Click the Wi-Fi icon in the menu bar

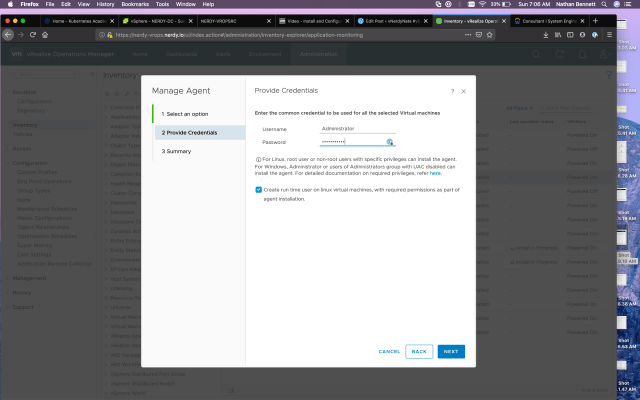pyautogui.click(x=482, y=4)
